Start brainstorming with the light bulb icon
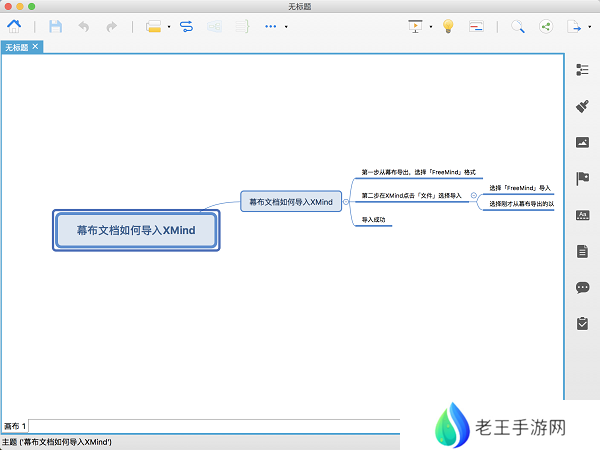 tap(448, 26)
